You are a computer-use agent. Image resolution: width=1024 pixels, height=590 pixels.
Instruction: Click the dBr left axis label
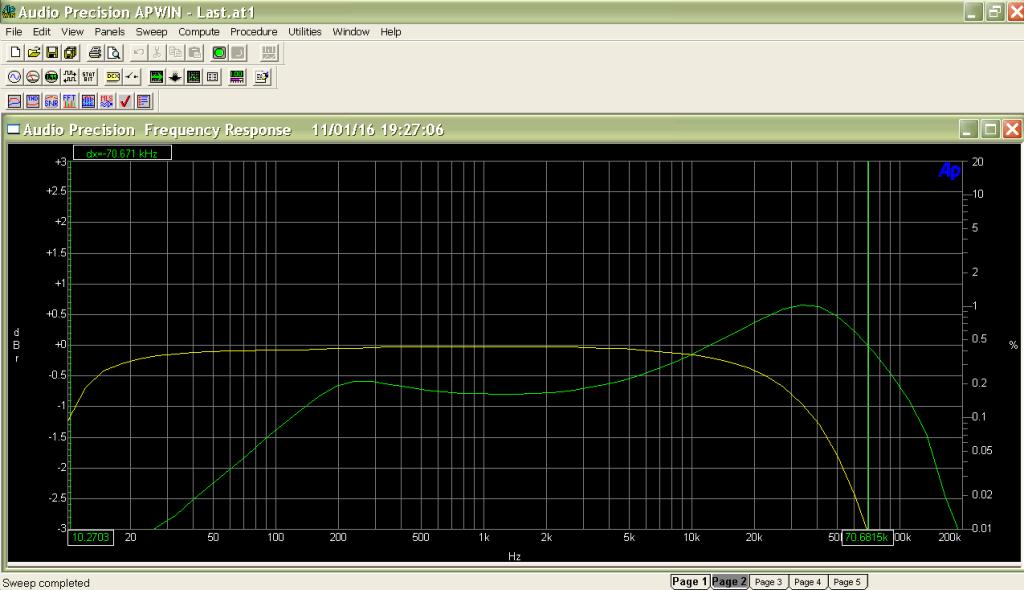tap(16, 346)
